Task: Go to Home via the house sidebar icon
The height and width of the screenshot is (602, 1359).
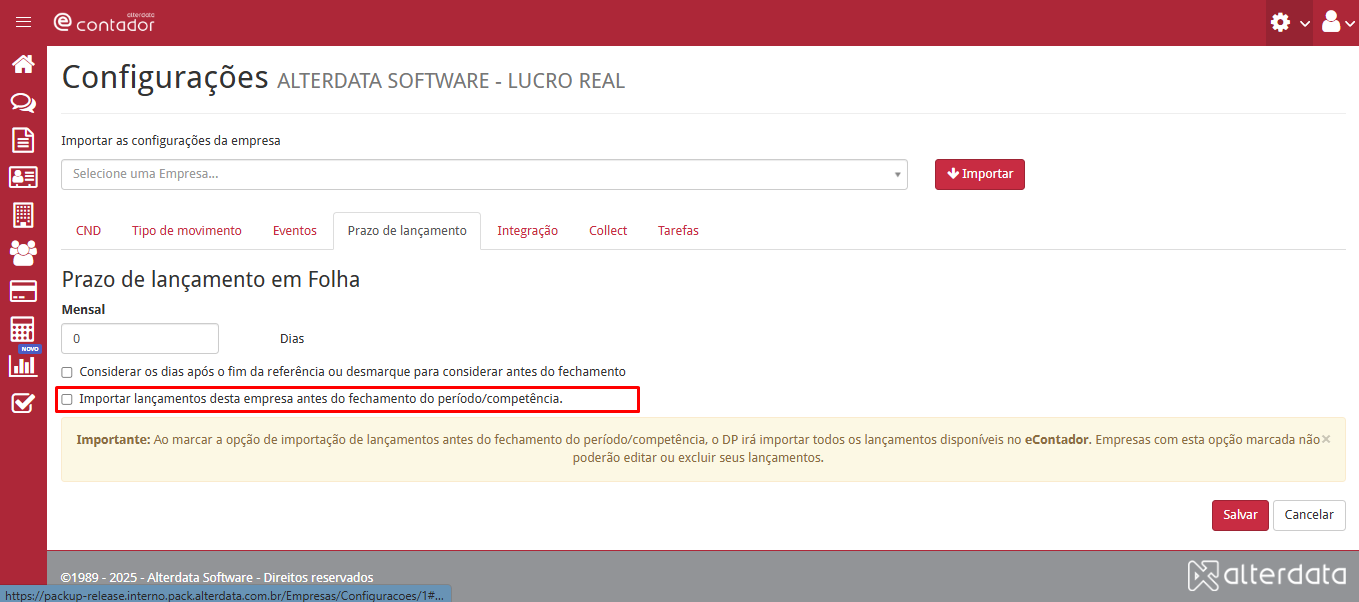Action: [23, 65]
